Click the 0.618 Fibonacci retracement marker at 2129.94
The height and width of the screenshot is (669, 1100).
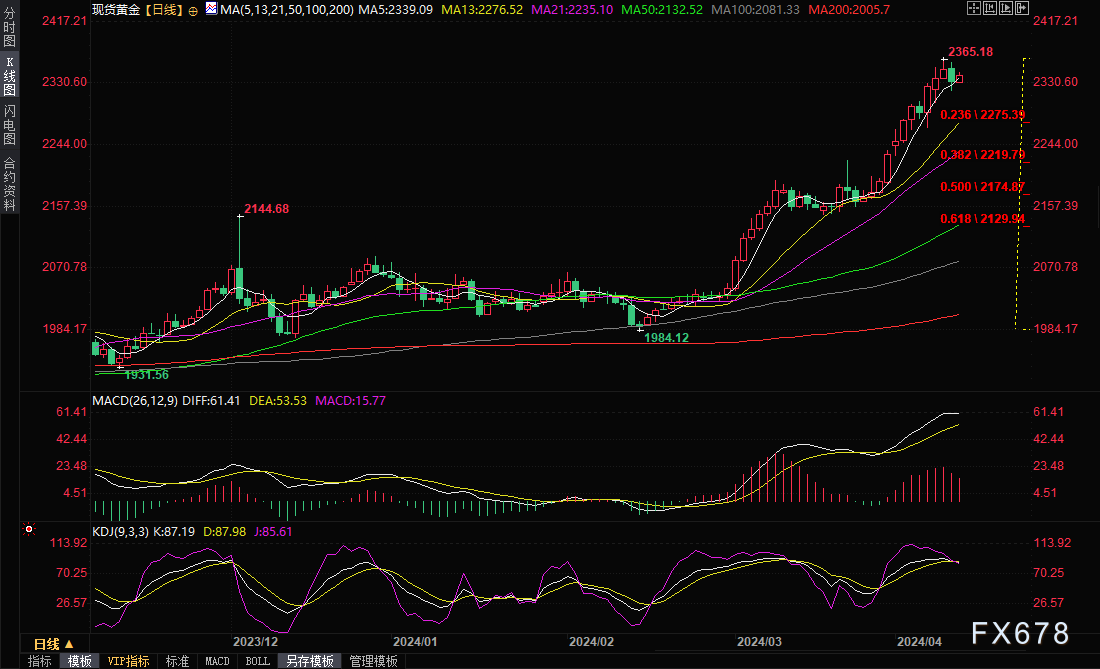point(982,219)
